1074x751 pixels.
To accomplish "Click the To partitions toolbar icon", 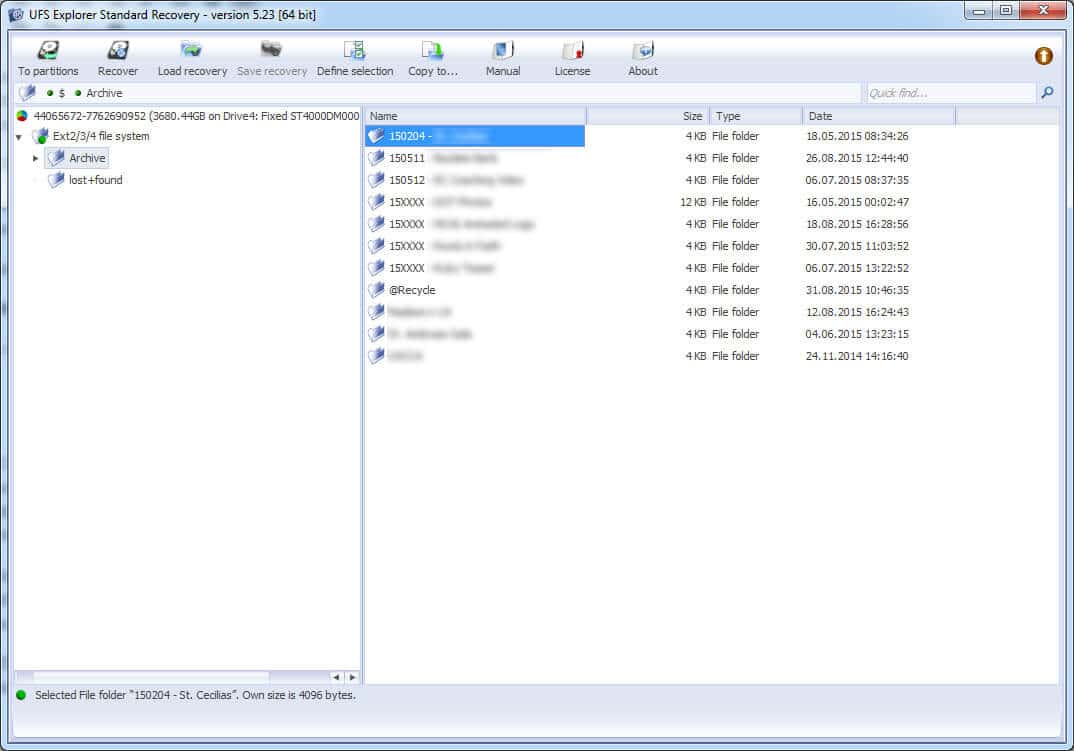I will [47, 52].
